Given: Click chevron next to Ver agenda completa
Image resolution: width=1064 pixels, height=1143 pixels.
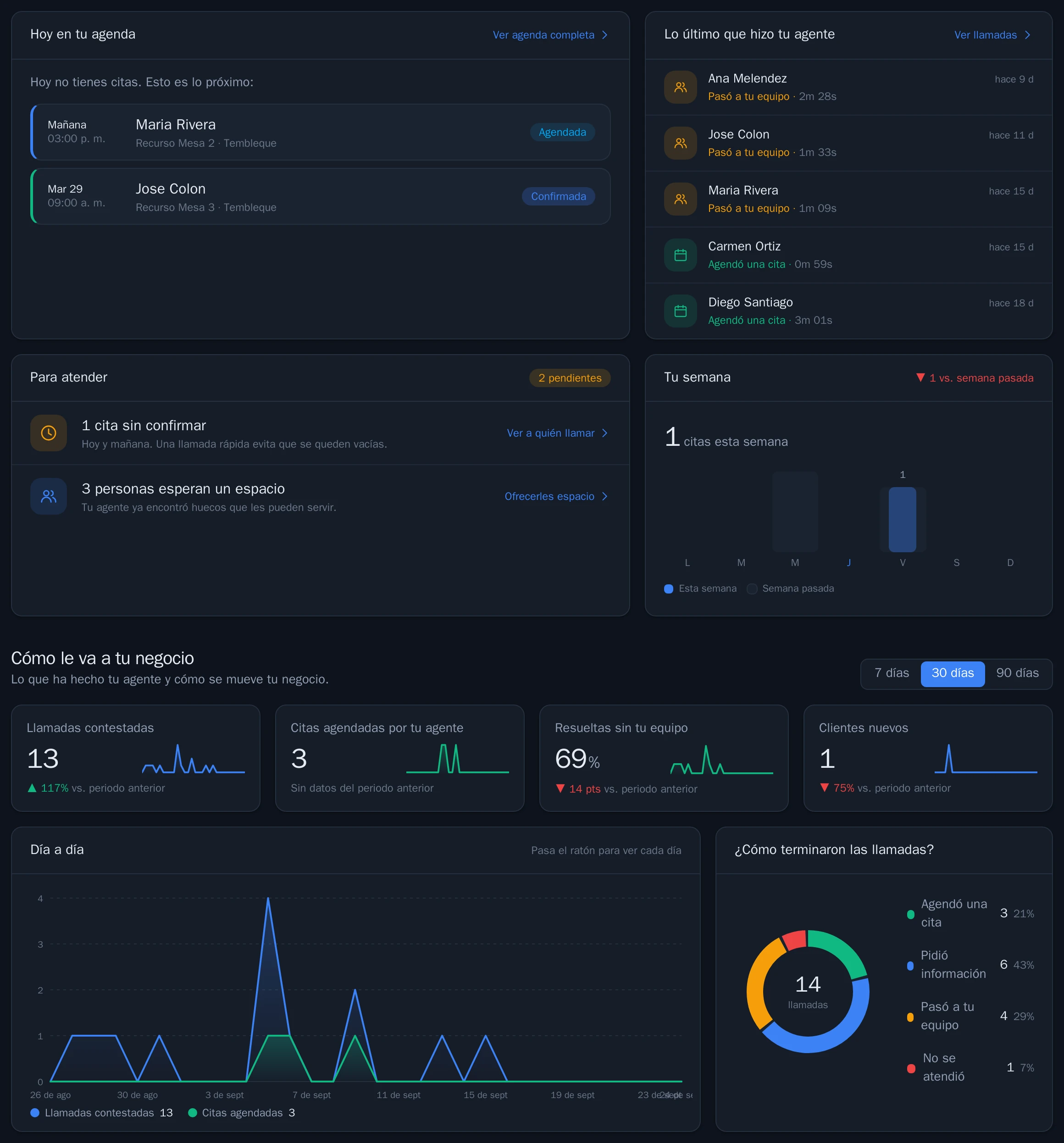Looking at the screenshot, I should click(605, 35).
